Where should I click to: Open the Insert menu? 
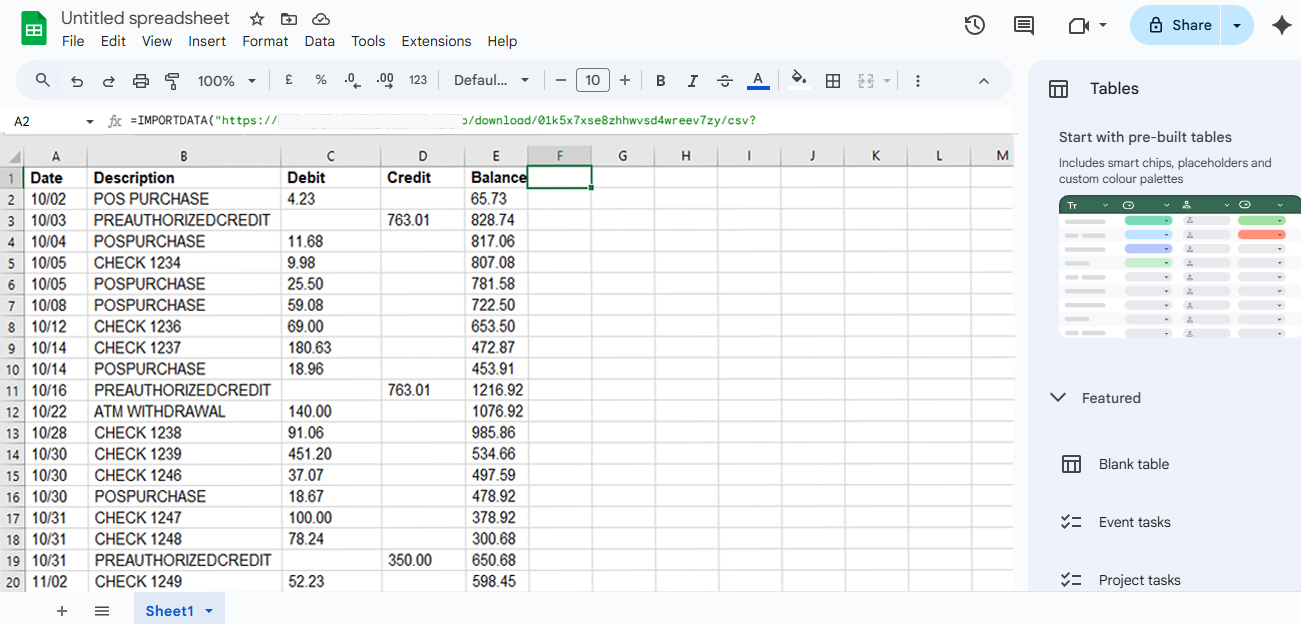tap(207, 41)
